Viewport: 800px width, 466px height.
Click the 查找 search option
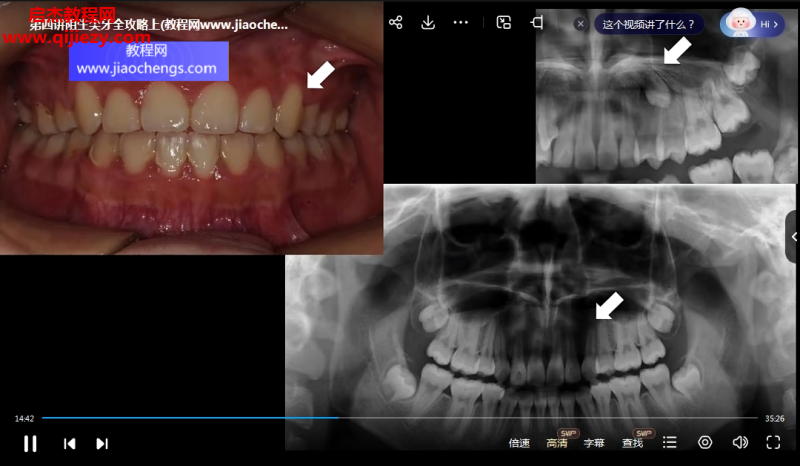pyautogui.click(x=632, y=443)
